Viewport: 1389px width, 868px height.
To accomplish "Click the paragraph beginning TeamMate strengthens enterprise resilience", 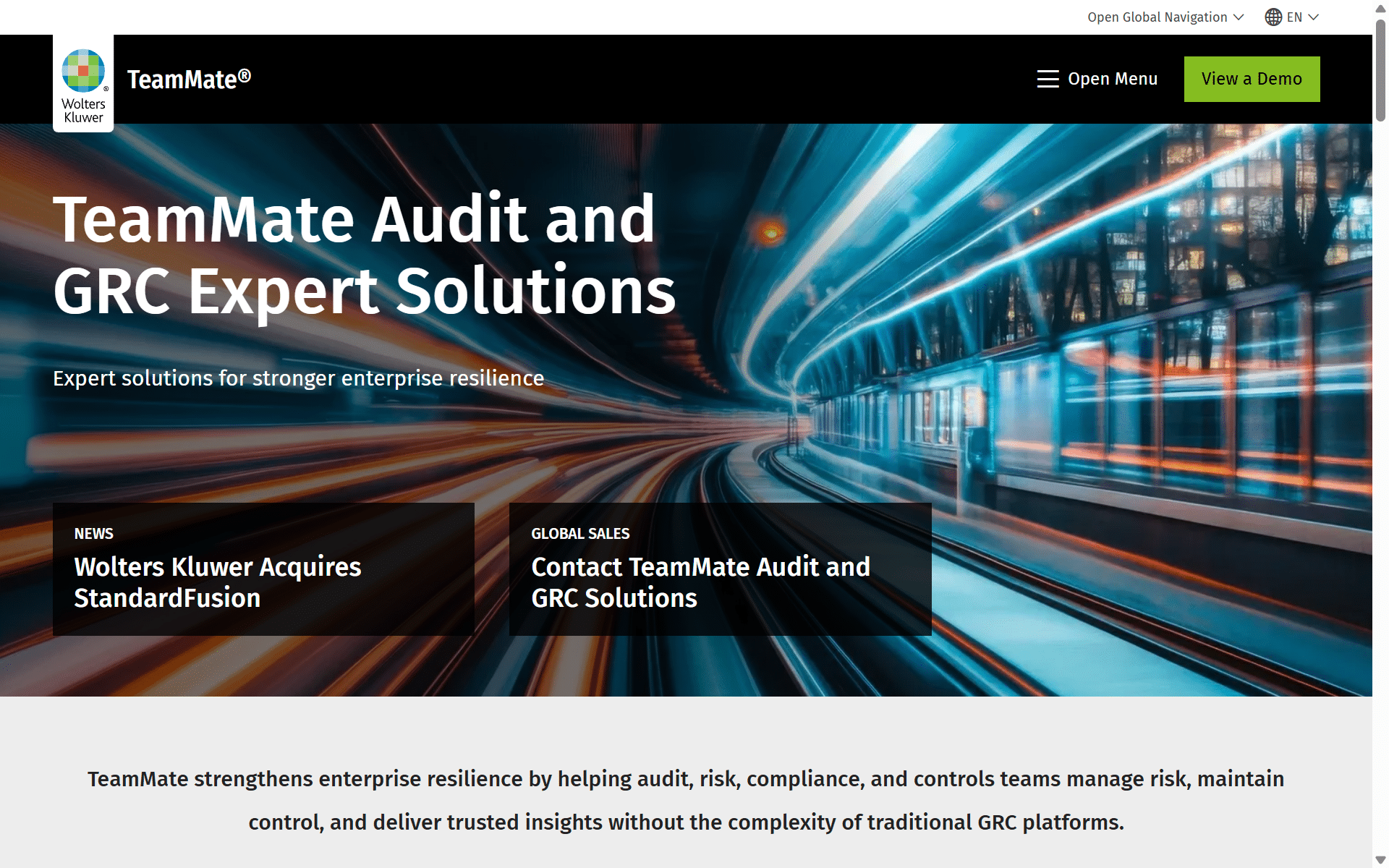I will [686, 801].
